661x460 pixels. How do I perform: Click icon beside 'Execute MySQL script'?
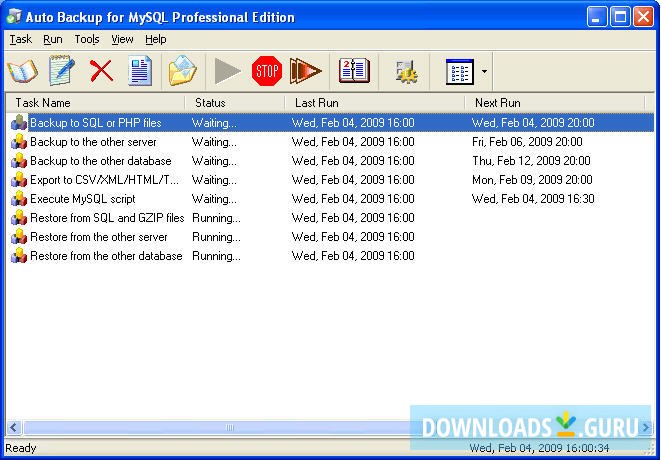click(x=19, y=199)
